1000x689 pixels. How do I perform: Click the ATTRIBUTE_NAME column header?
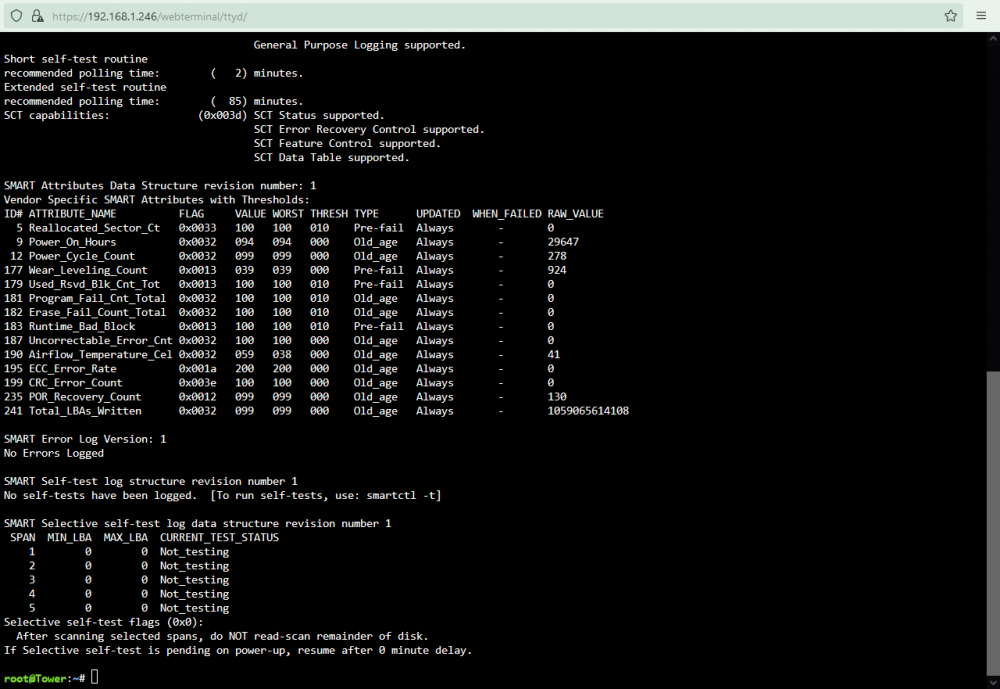72,214
